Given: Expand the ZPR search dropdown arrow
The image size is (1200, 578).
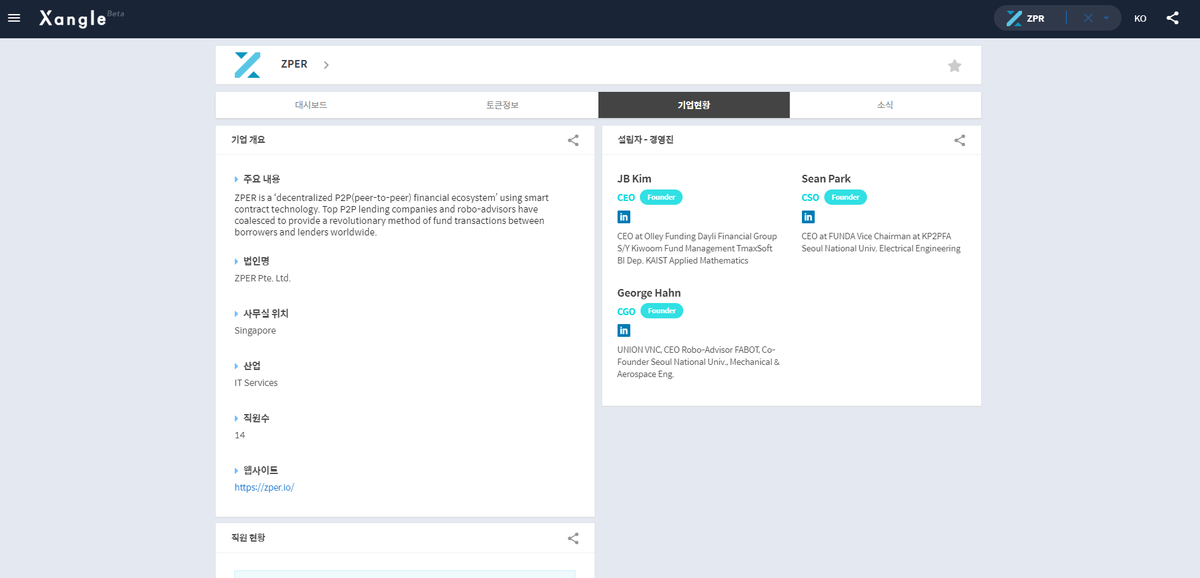Looking at the screenshot, I should (1106, 18).
